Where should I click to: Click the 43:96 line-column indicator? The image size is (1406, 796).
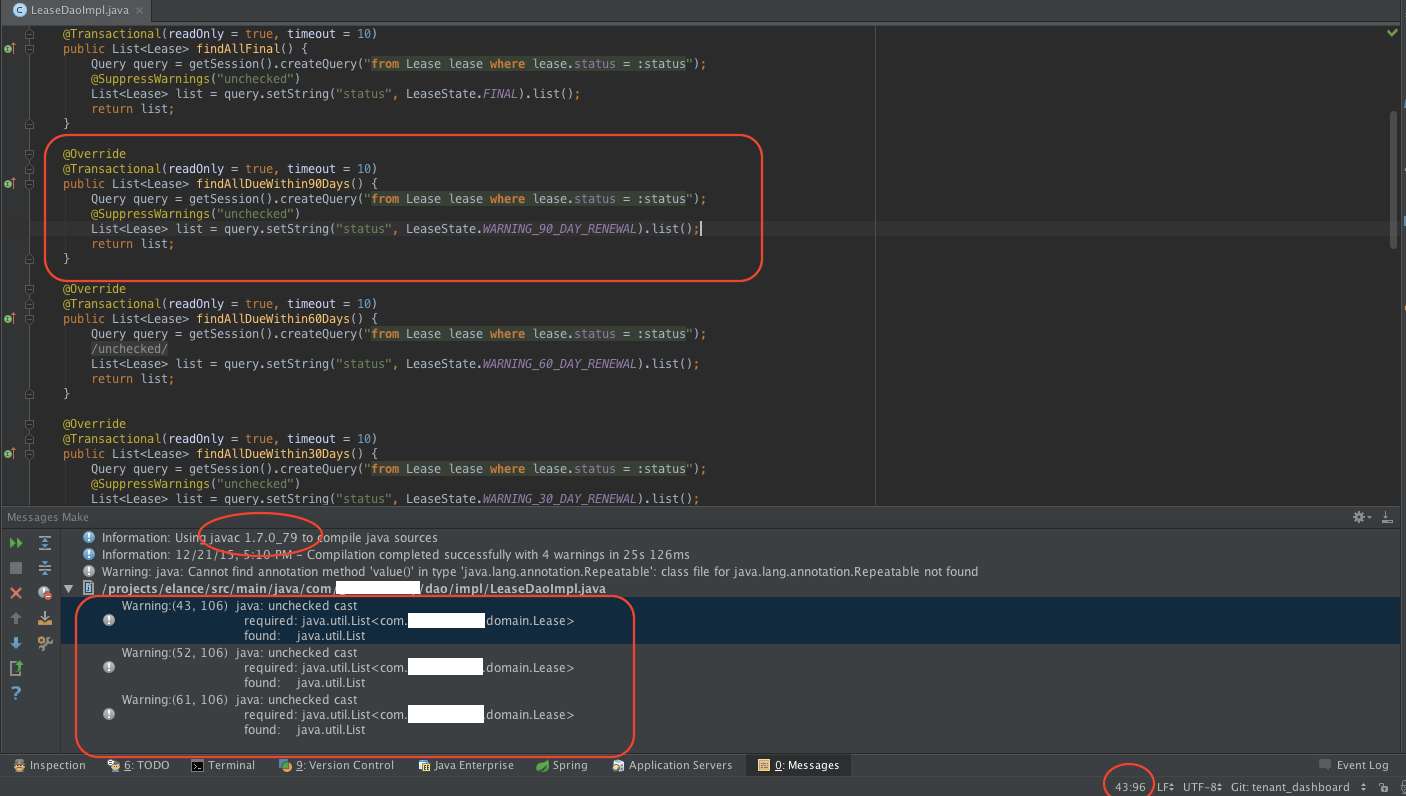[1130, 787]
